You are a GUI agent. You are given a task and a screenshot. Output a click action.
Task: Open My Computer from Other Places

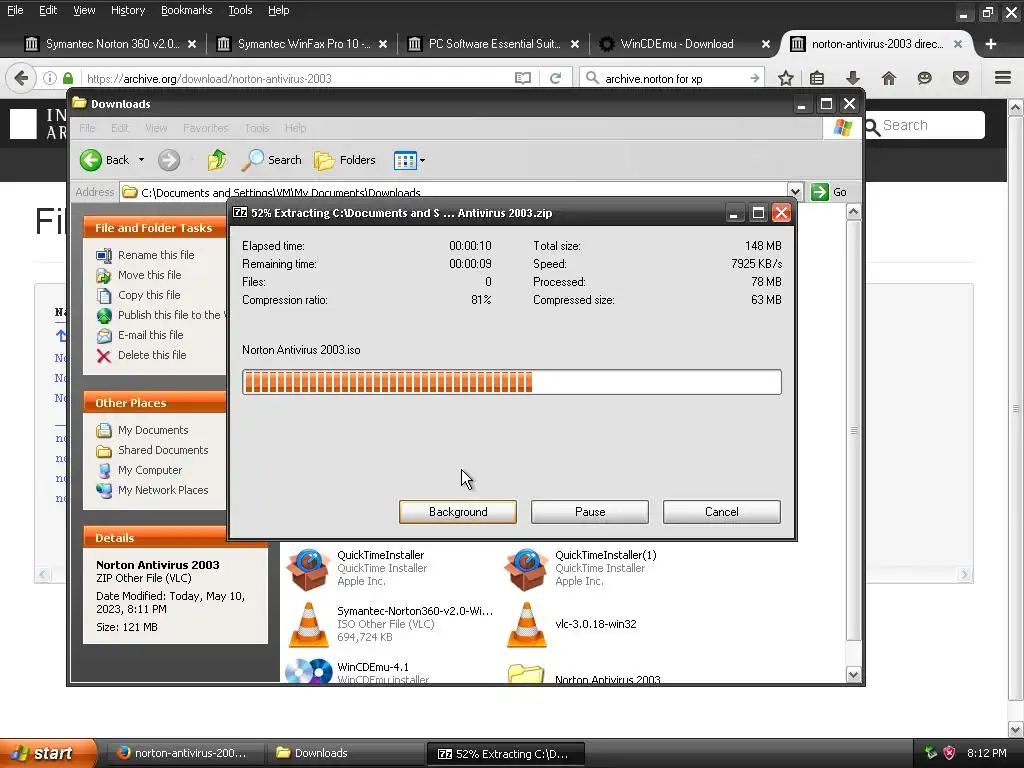click(150, 470)
